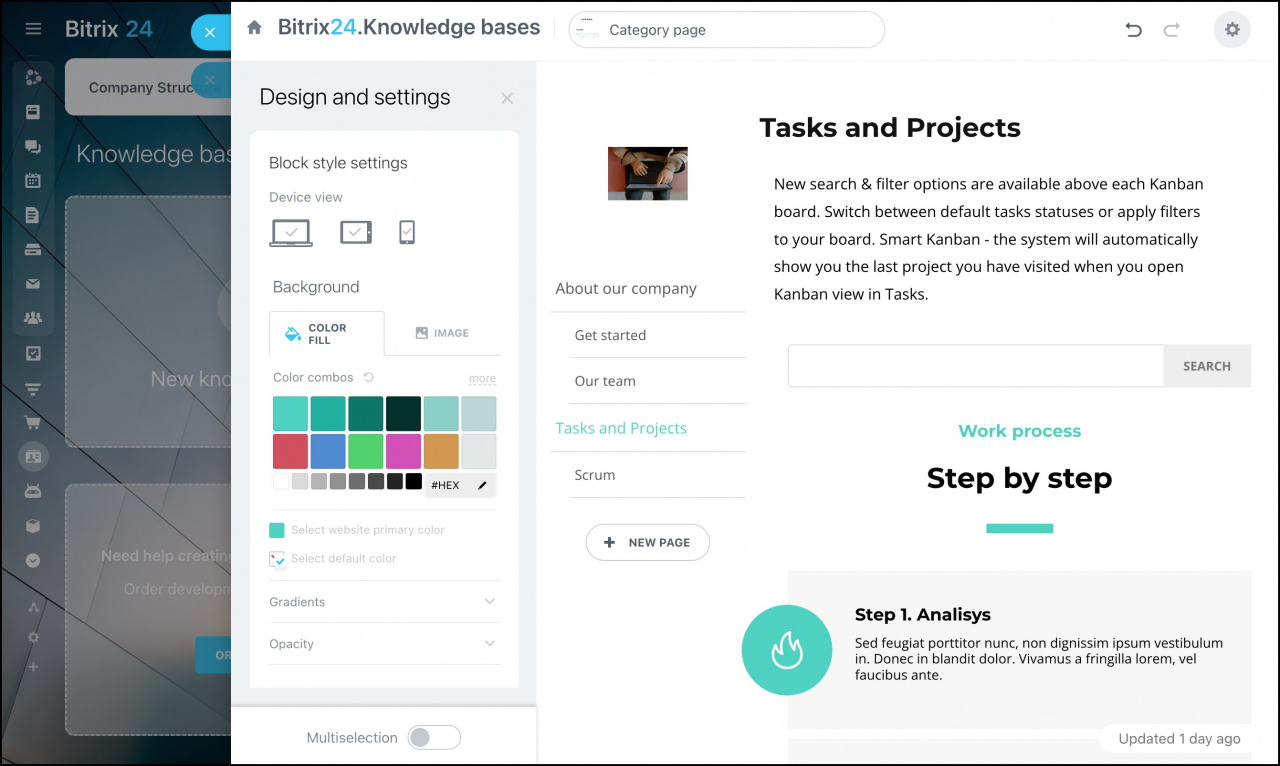This screenshot has height=766, width=1280.
Task: Select the small white grayscale swatch
Action: pyautogui.click(x=281, y=482)
